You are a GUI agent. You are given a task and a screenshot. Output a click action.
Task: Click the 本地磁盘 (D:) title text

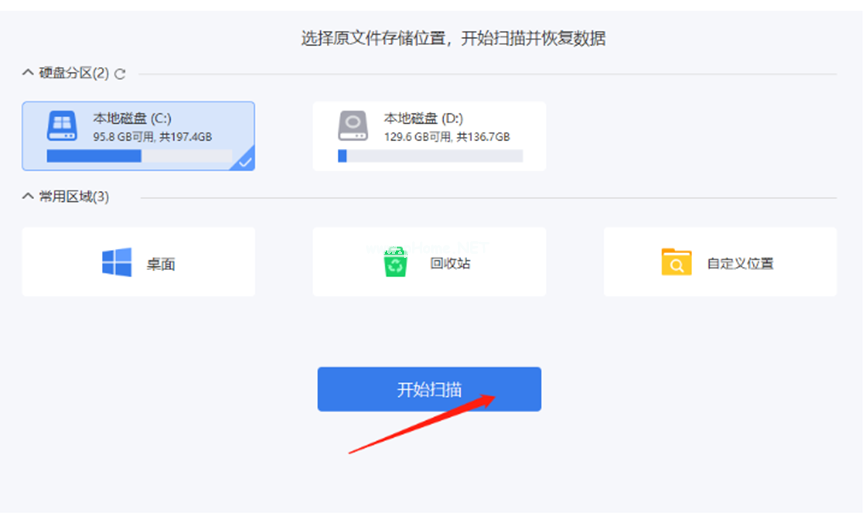click(x=424, y=118)
